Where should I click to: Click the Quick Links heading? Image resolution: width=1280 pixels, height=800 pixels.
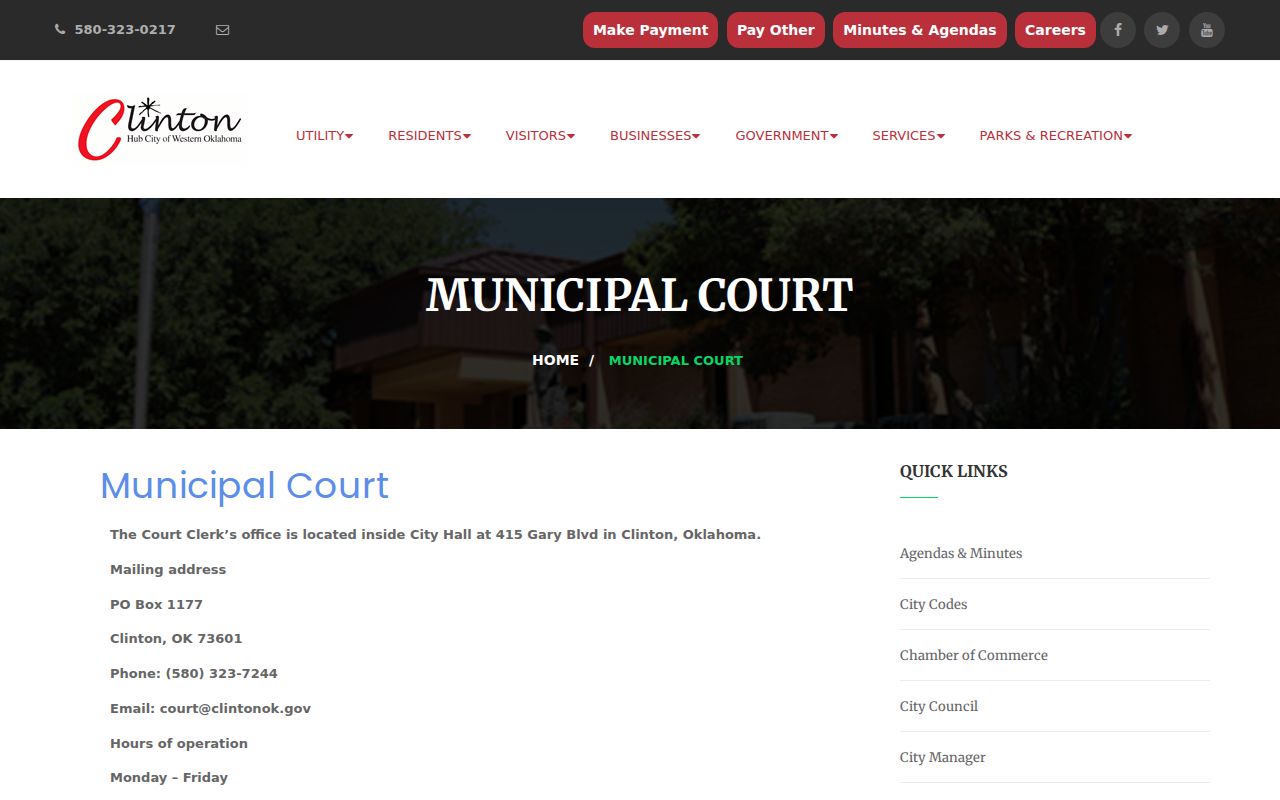coord(954,472)
